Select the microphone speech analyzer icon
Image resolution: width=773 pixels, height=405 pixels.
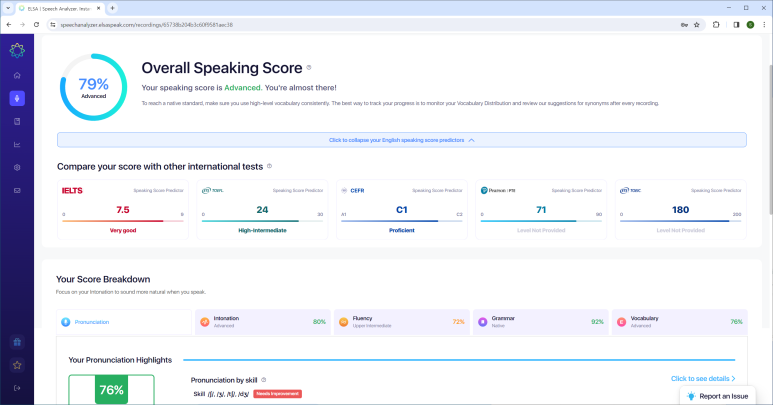tap(17, 98)
